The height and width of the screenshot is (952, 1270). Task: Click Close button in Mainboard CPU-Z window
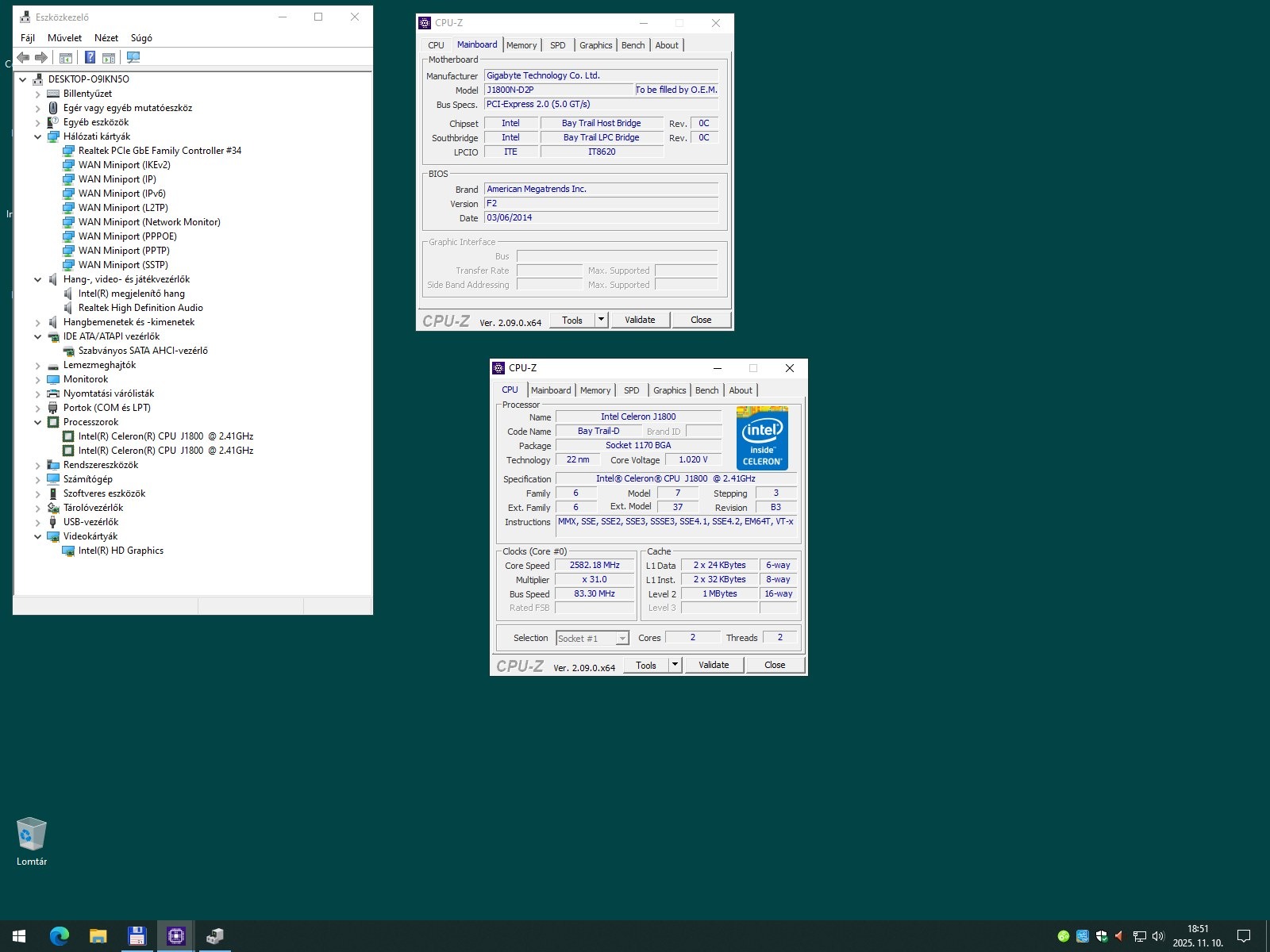(x=700, y=320)
